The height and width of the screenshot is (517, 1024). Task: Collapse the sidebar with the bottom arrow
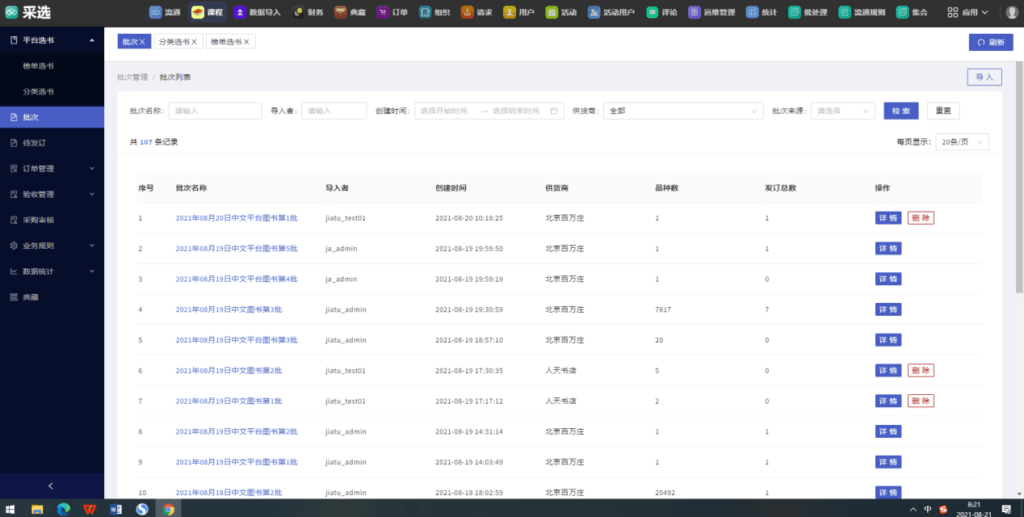[x=51, y=486]
